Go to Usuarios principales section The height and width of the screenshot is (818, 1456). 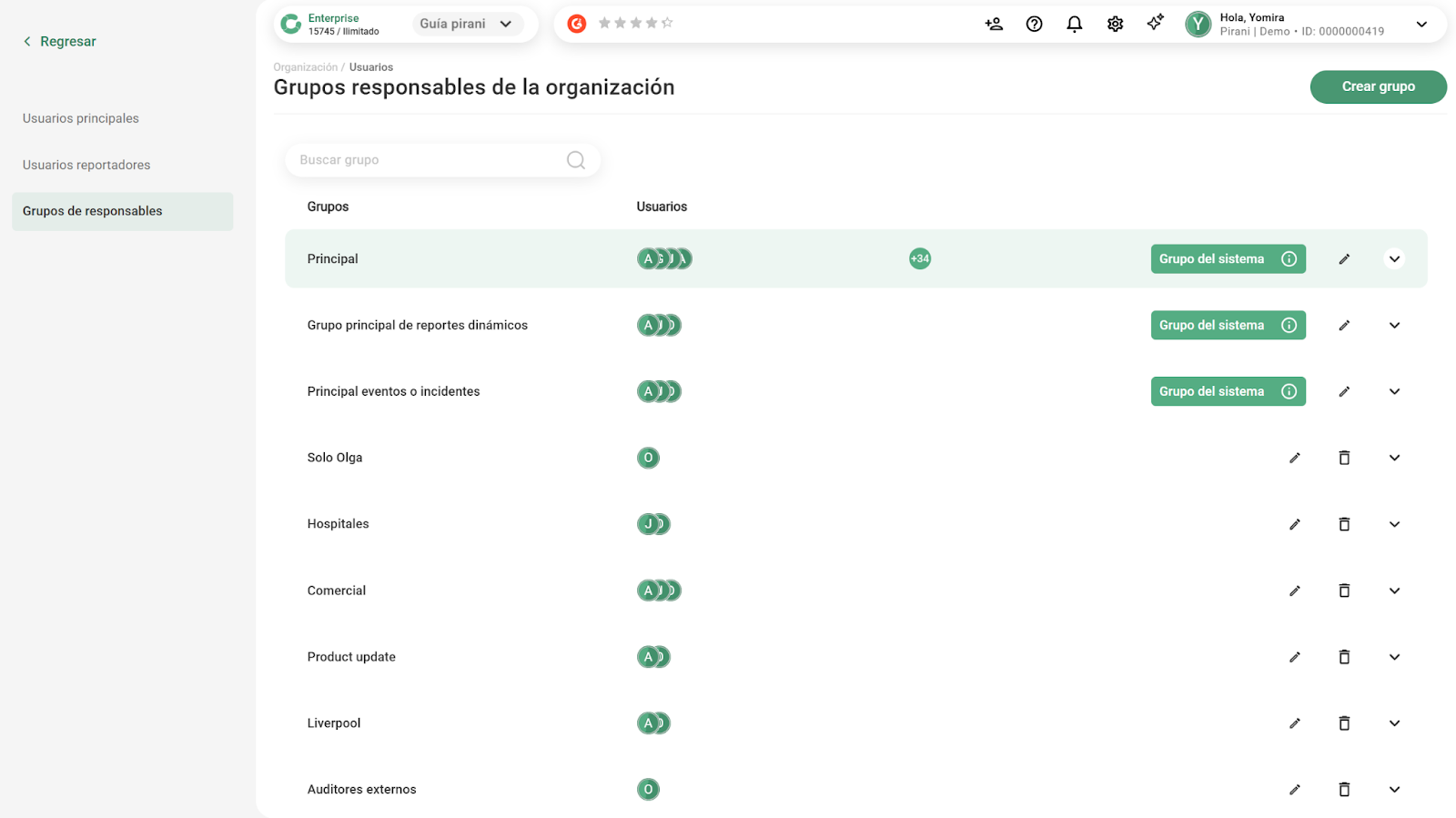(81, 118)
